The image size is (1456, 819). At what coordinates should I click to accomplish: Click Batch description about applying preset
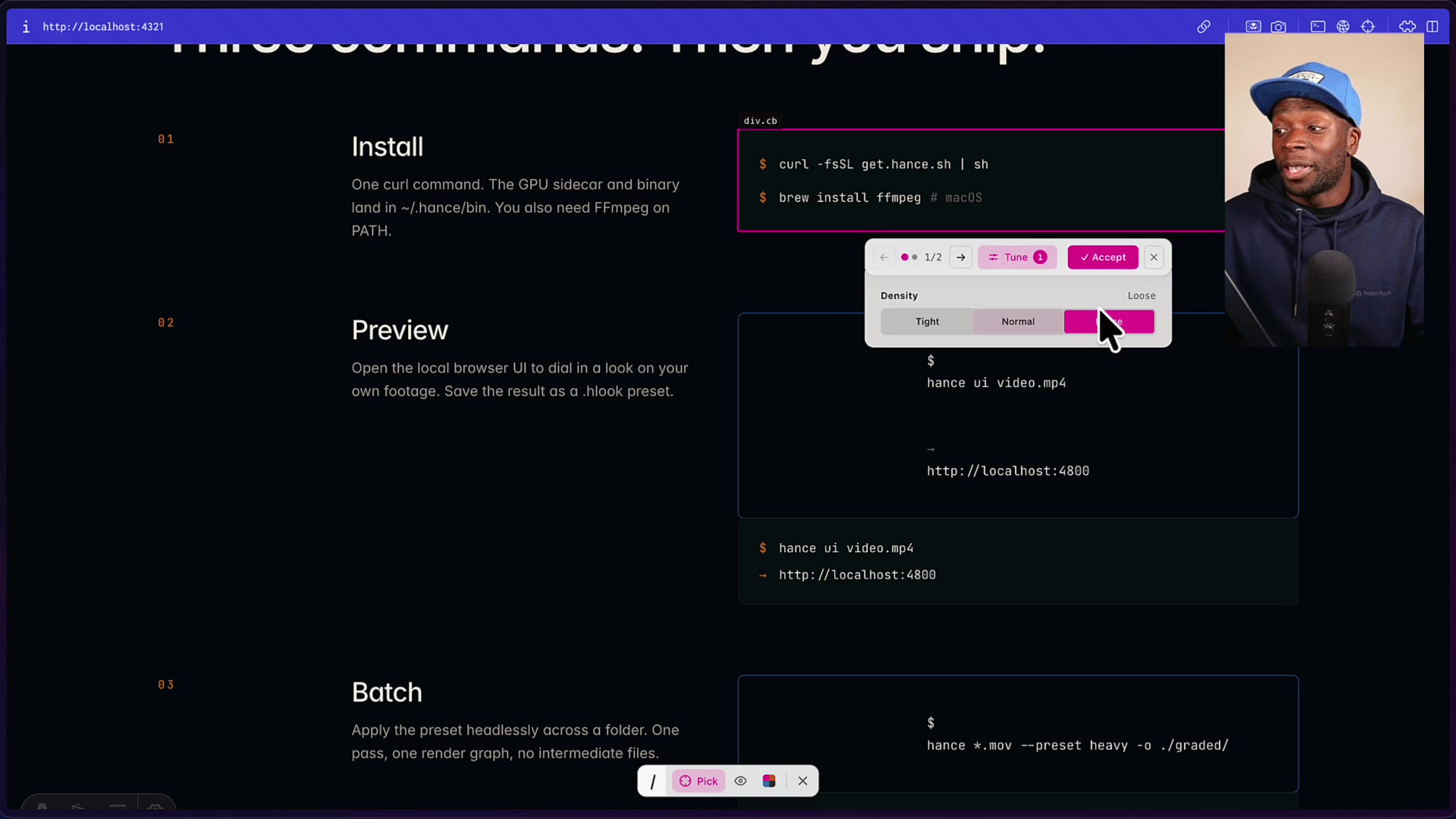(516, 742)
